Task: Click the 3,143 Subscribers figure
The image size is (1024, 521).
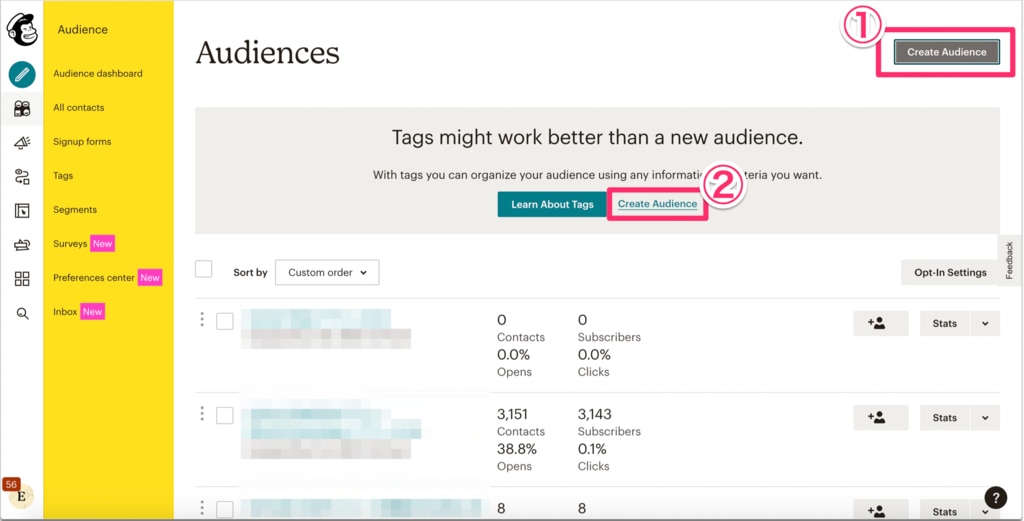Action: [x=595, y=414]
